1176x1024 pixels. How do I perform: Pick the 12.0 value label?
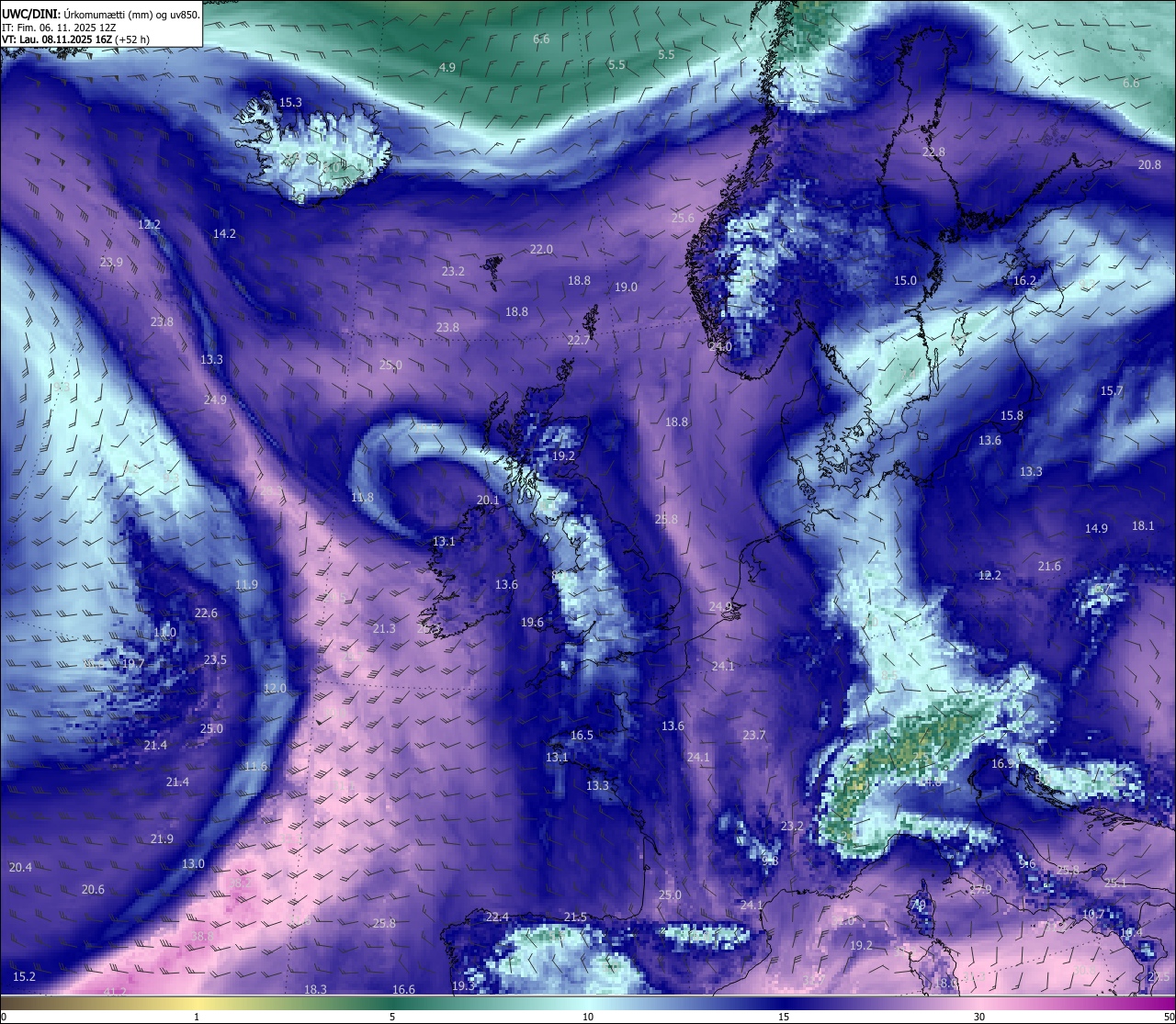click(x=275, y=689)
